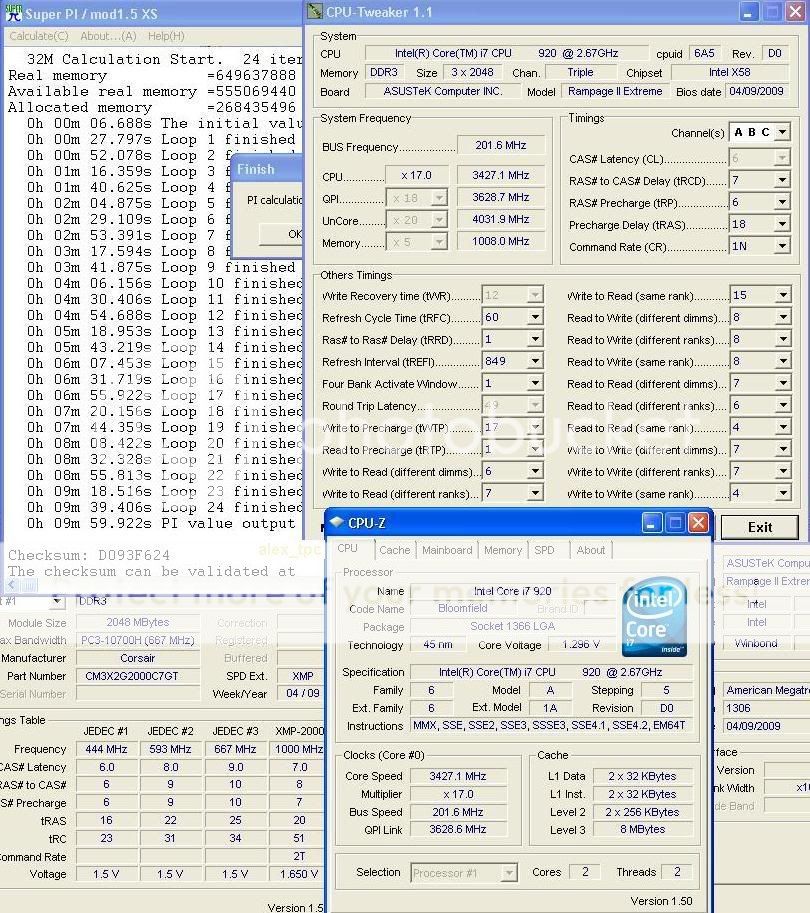Screen dimensions: 810x913
Task: Click QPI Link 3628.6 MHz value
Action: click(x=458, y=829)
